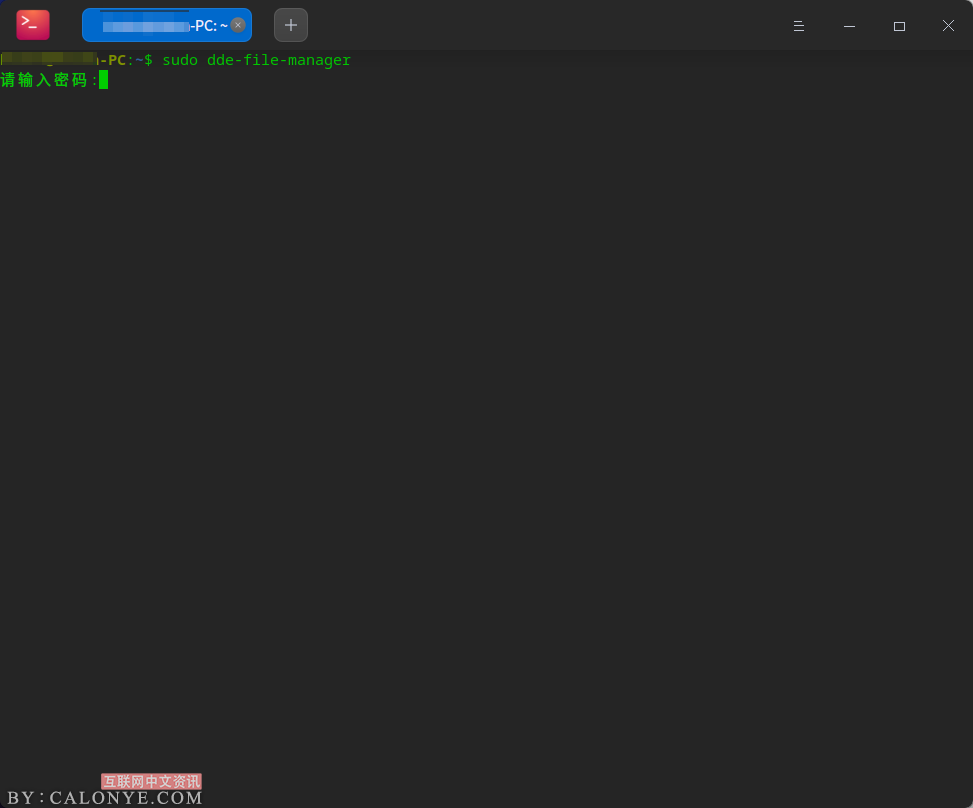This screenshot has width=973, height=808.
Task: Click the Deepin Terminal app icon
Action: coord(33,25)
